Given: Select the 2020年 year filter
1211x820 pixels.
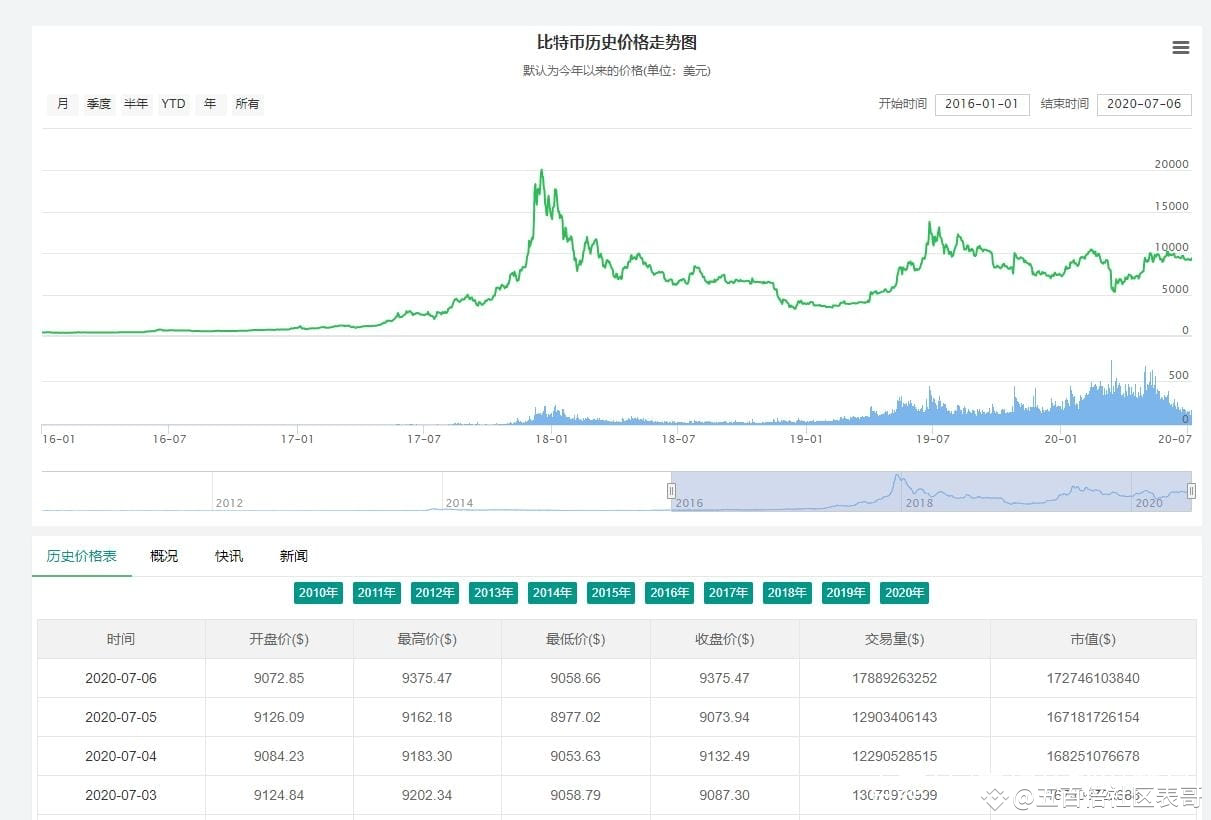Looking at the screenshot, I should (x=904, y=592).
